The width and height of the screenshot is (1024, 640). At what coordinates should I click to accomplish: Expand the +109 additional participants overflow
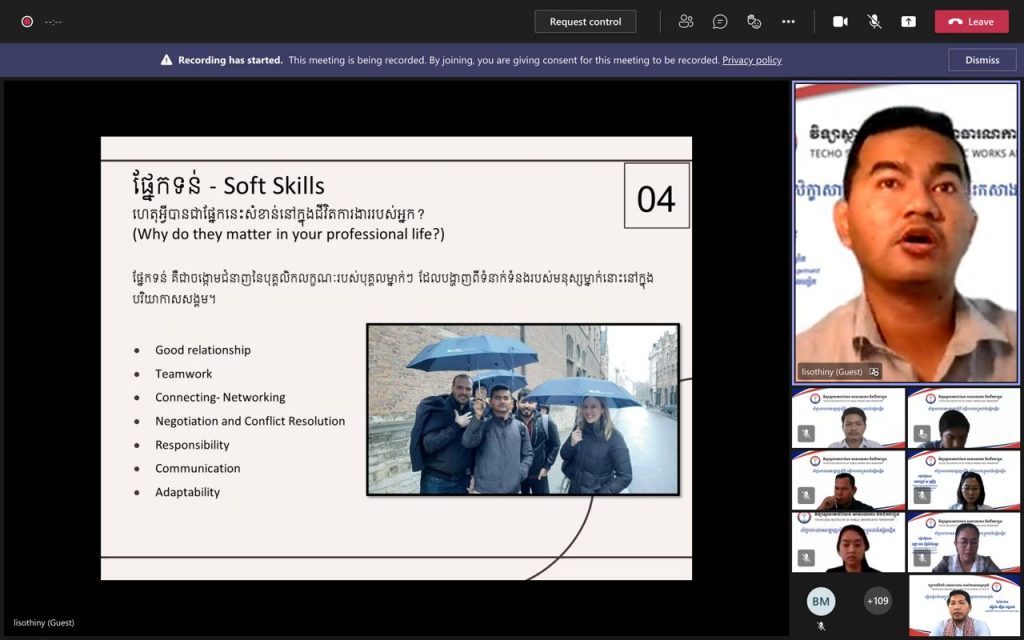(877, 601)
